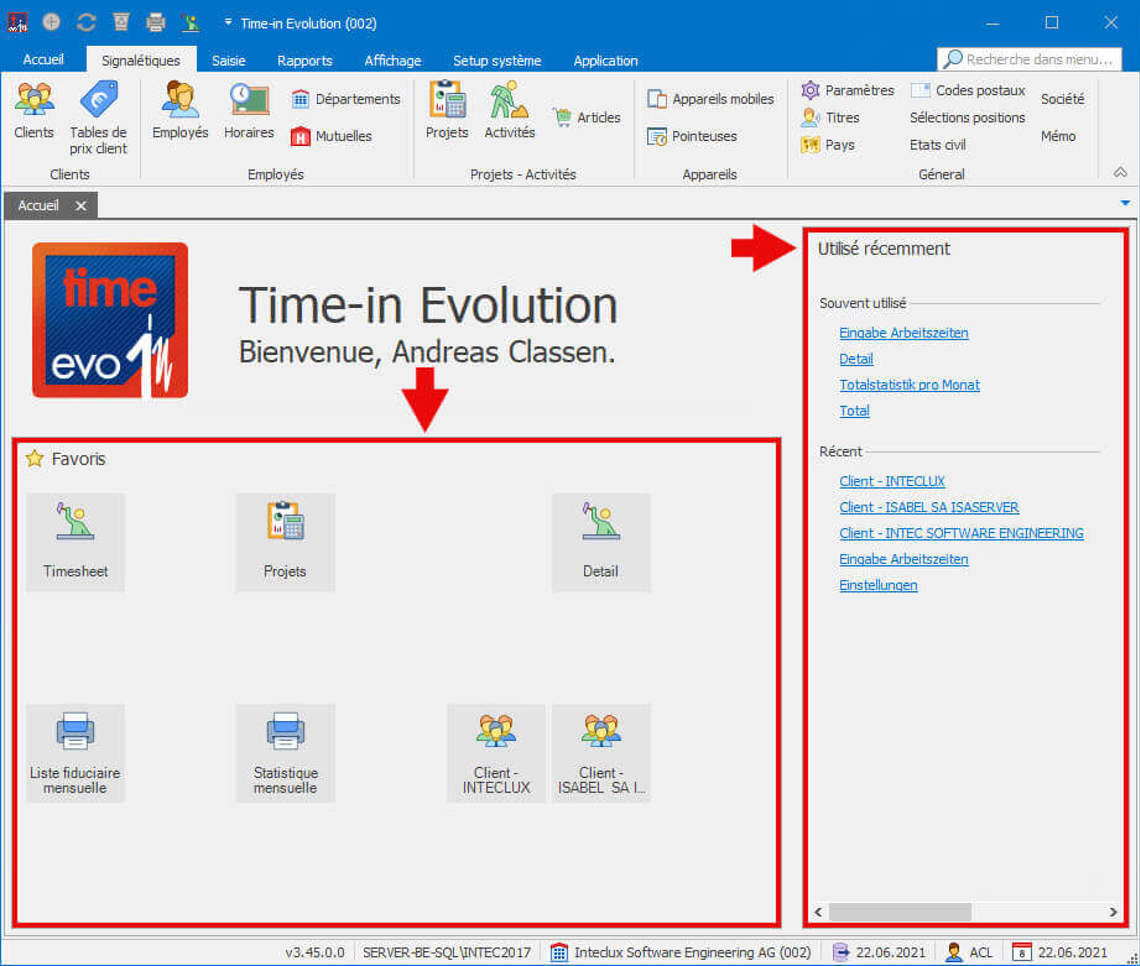Switch to the Application ribbon tab
This screenshot has height=966, width=1140.
coord(605,60)
